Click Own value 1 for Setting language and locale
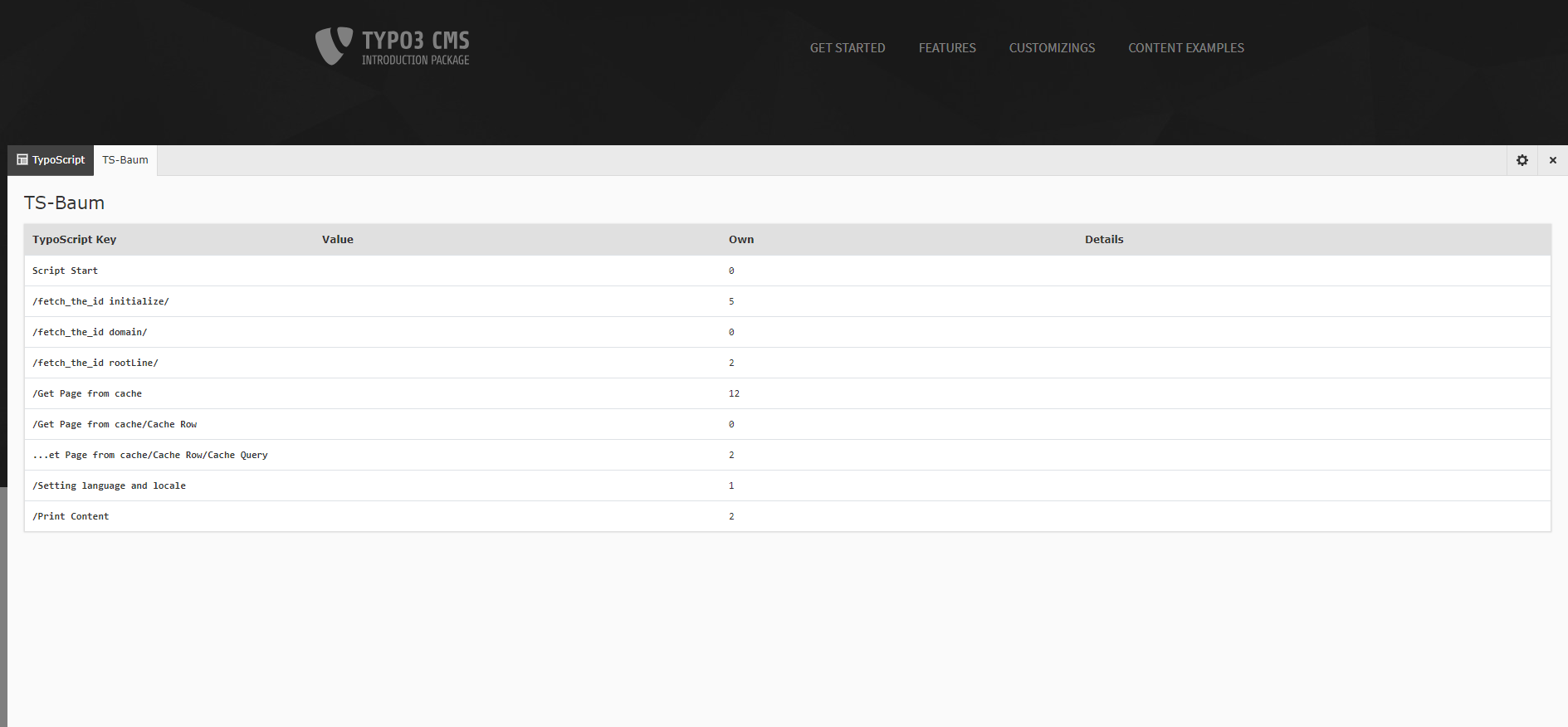Image resolution: width=1568 pixels, height=727 pixels. (x=731, y=485)
